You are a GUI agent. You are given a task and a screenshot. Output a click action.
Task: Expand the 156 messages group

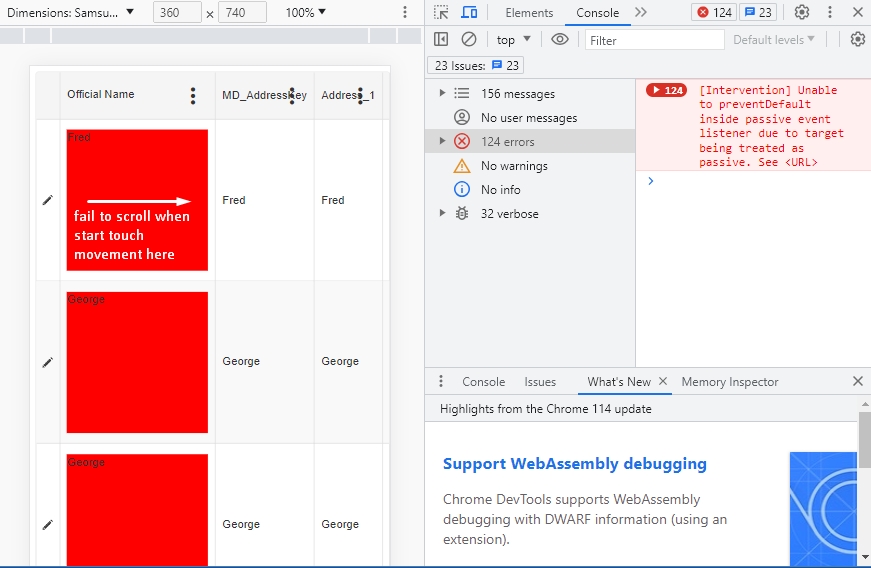[443, 93]
